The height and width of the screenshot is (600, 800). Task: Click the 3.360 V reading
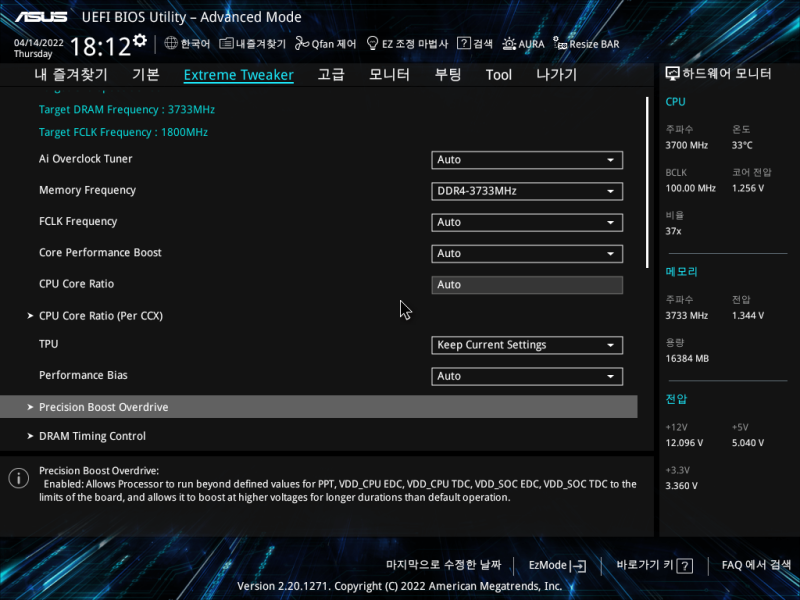tap(681, 486)
